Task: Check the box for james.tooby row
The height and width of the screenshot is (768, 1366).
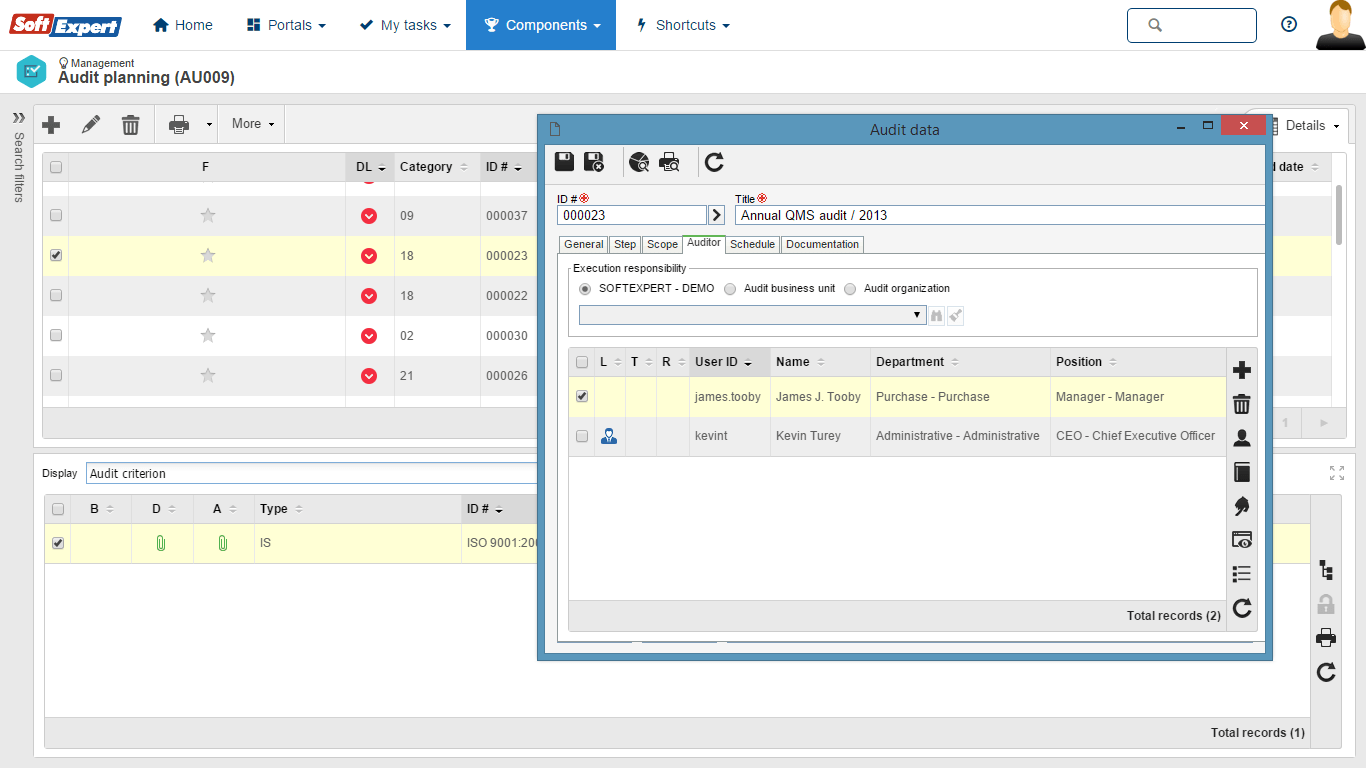Action: [x=582, y=397]
